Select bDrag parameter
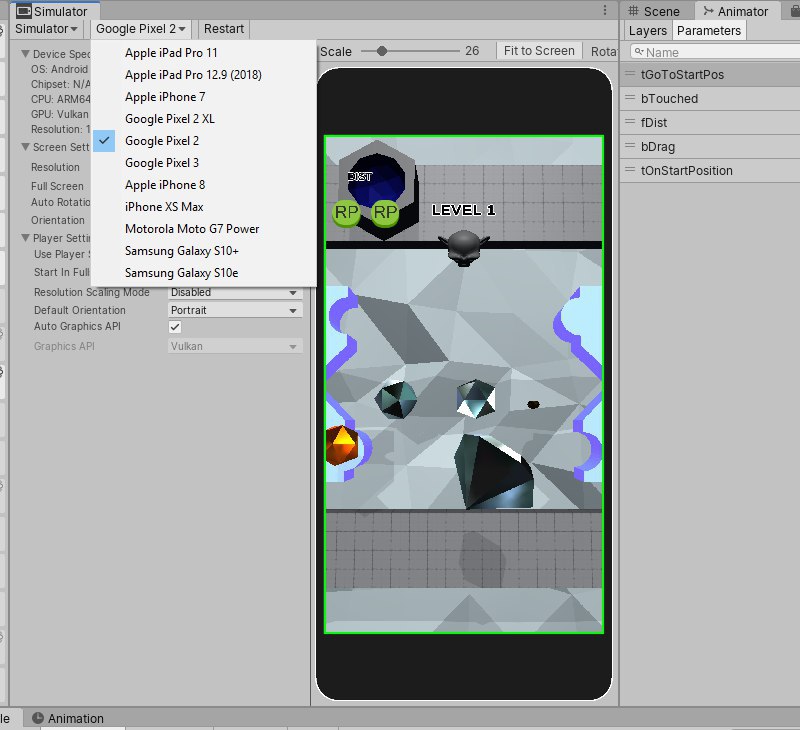Viewport: 800px width, 730px height. [x=710, y=146]
